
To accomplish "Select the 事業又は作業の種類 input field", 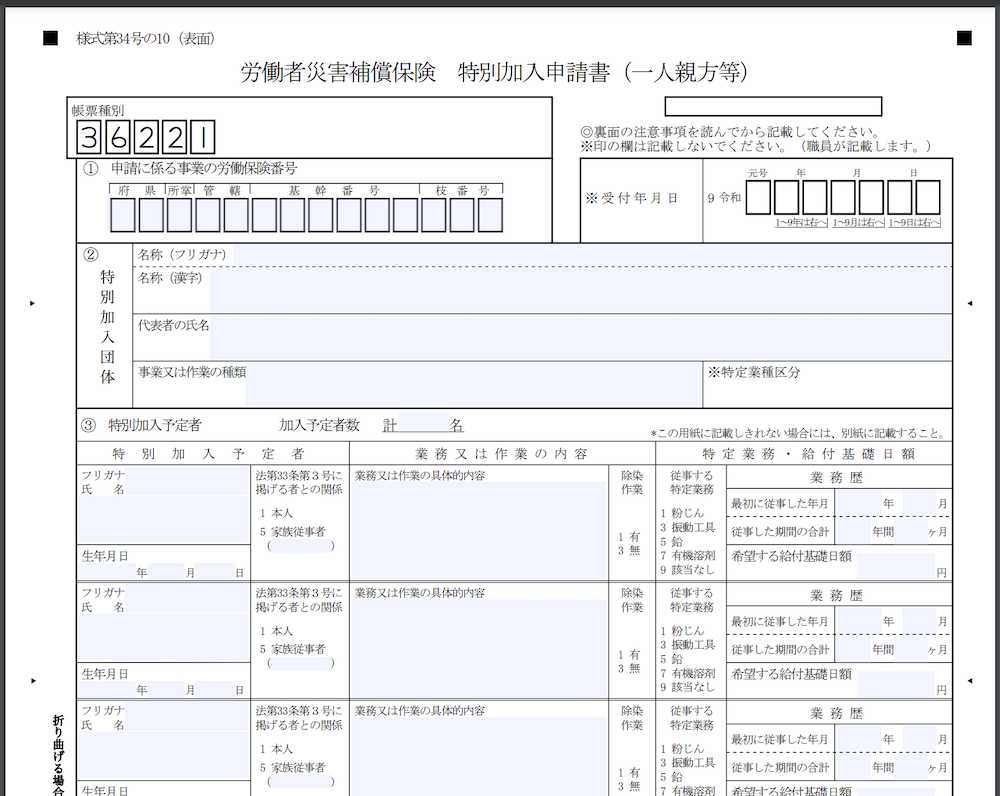I will tap(470, 384).
